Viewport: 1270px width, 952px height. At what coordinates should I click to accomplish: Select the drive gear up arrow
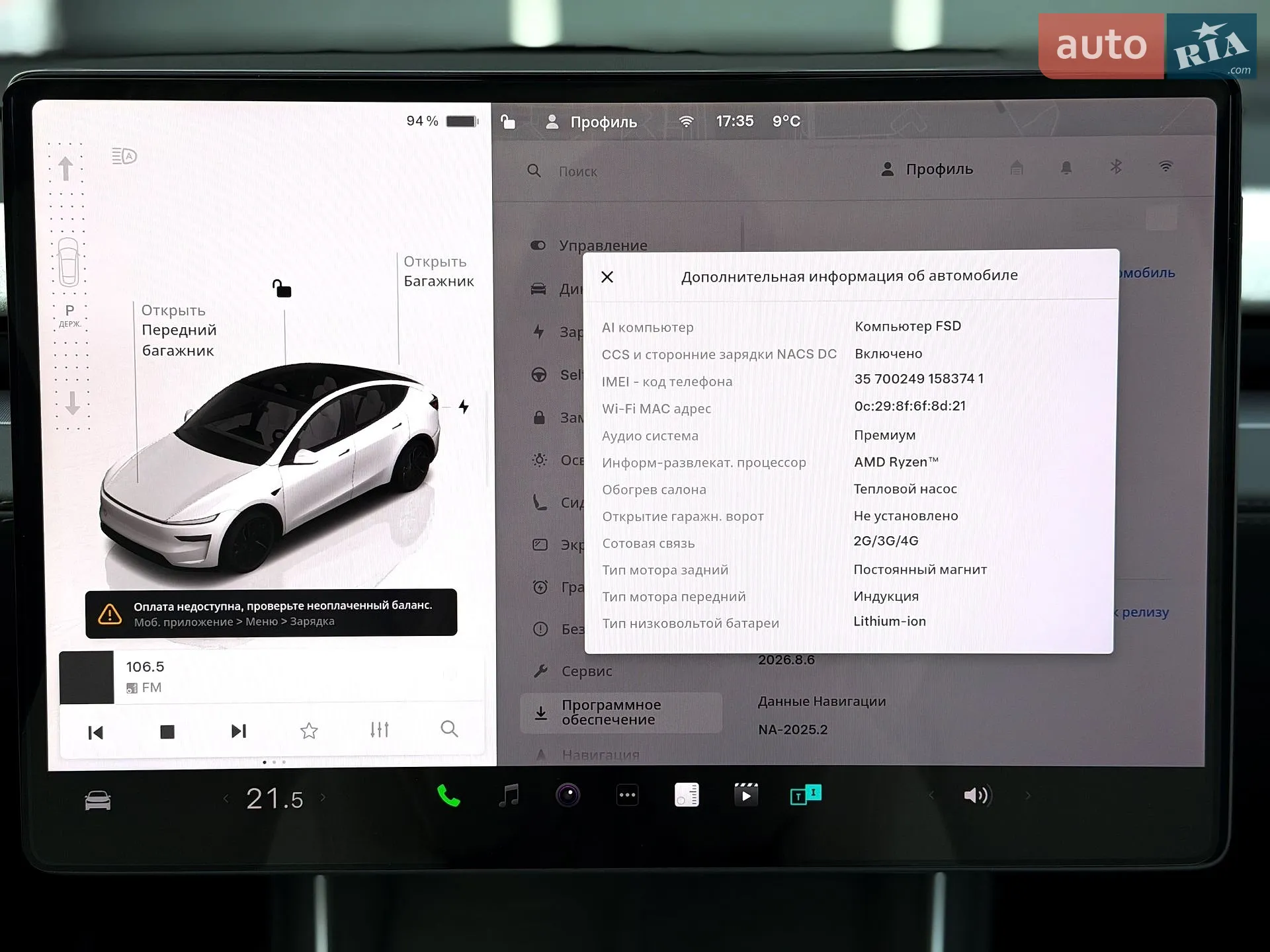click(x=65, y=168)
